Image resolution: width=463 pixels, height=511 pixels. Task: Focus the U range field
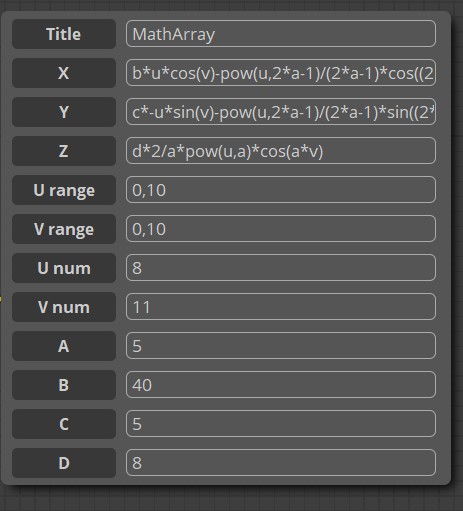click(281, 190)
